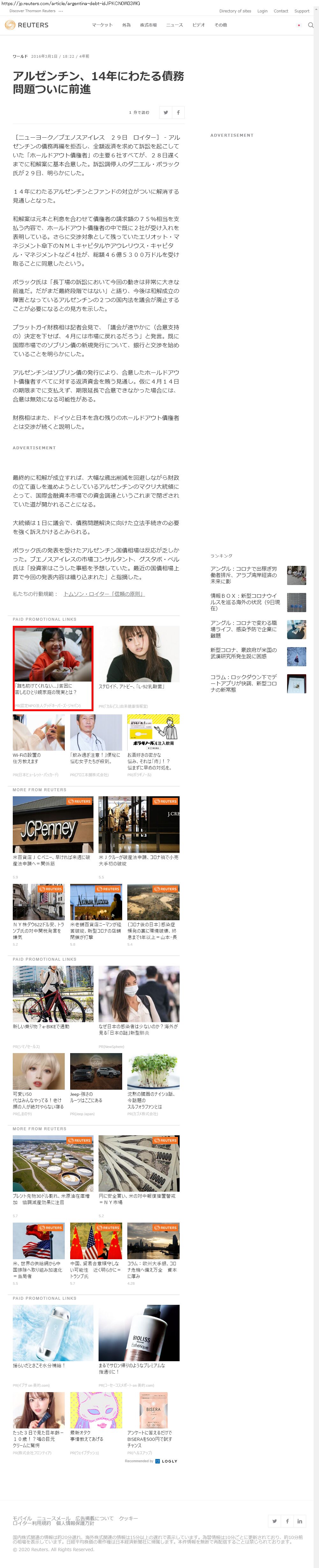
Task: Share article via Facebook icon below headline
Action: coord(178,112)
